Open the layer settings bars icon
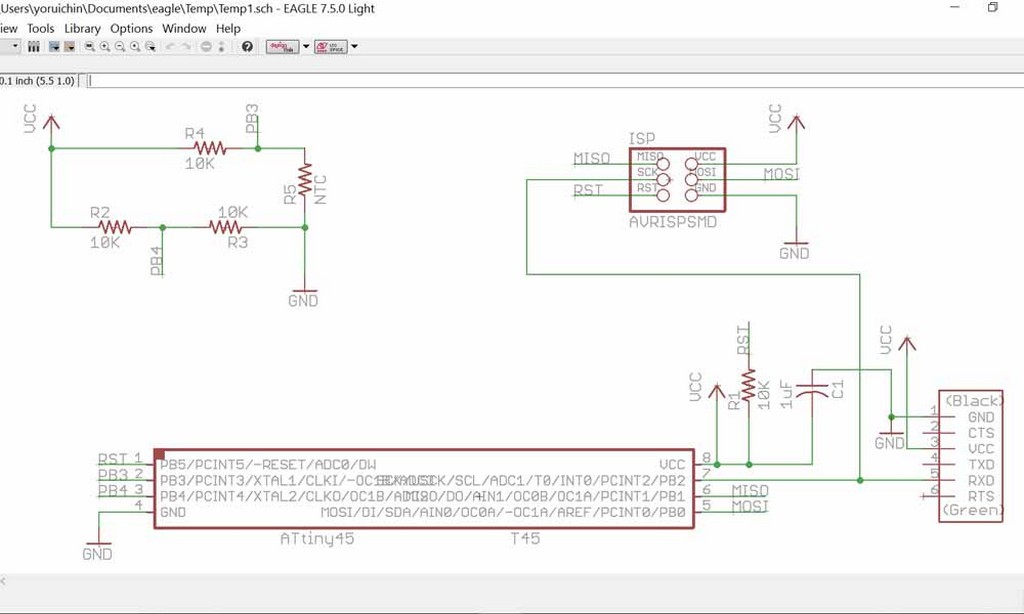Viewport: 1024px width, 614px height. pos(33,46)
